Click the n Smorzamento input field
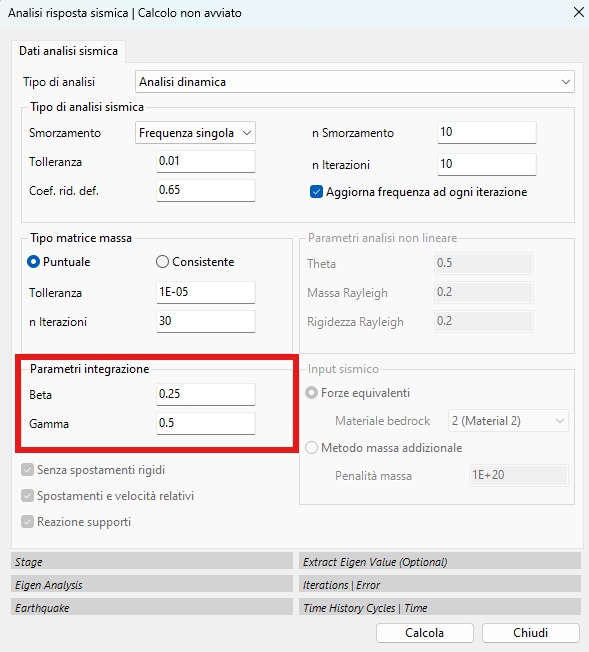Screen dimensions: 589x652 [x=487, y=132]
